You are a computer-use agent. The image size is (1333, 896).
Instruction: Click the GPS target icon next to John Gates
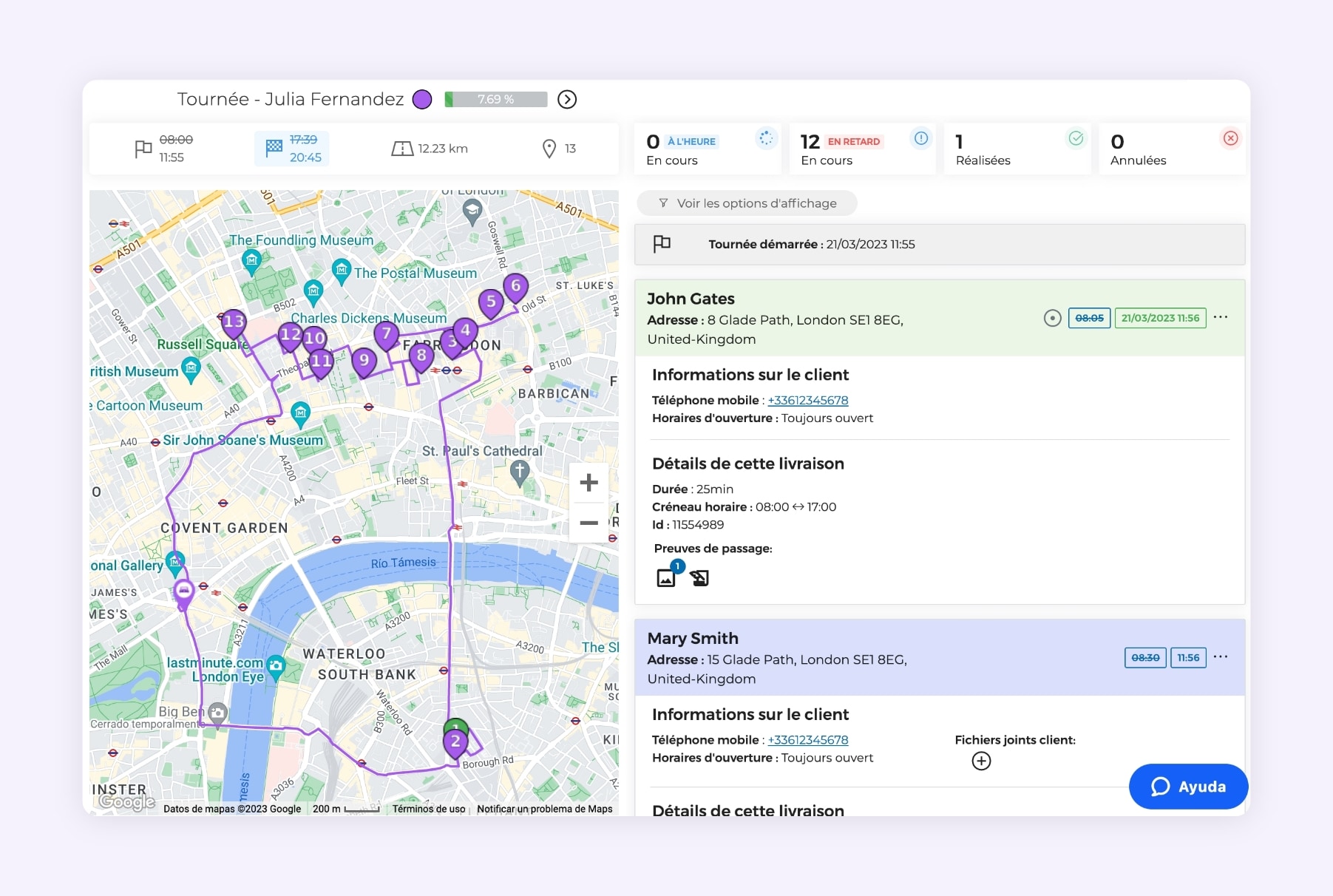tap(1053, 318)
